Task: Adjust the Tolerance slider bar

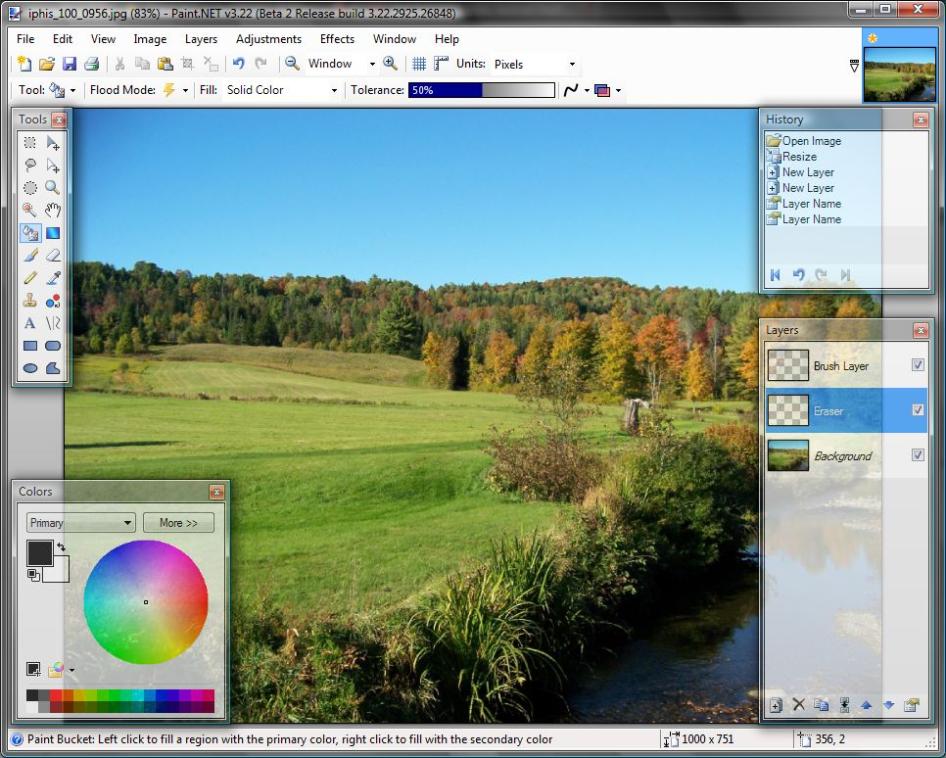Action: coord(481,90)
